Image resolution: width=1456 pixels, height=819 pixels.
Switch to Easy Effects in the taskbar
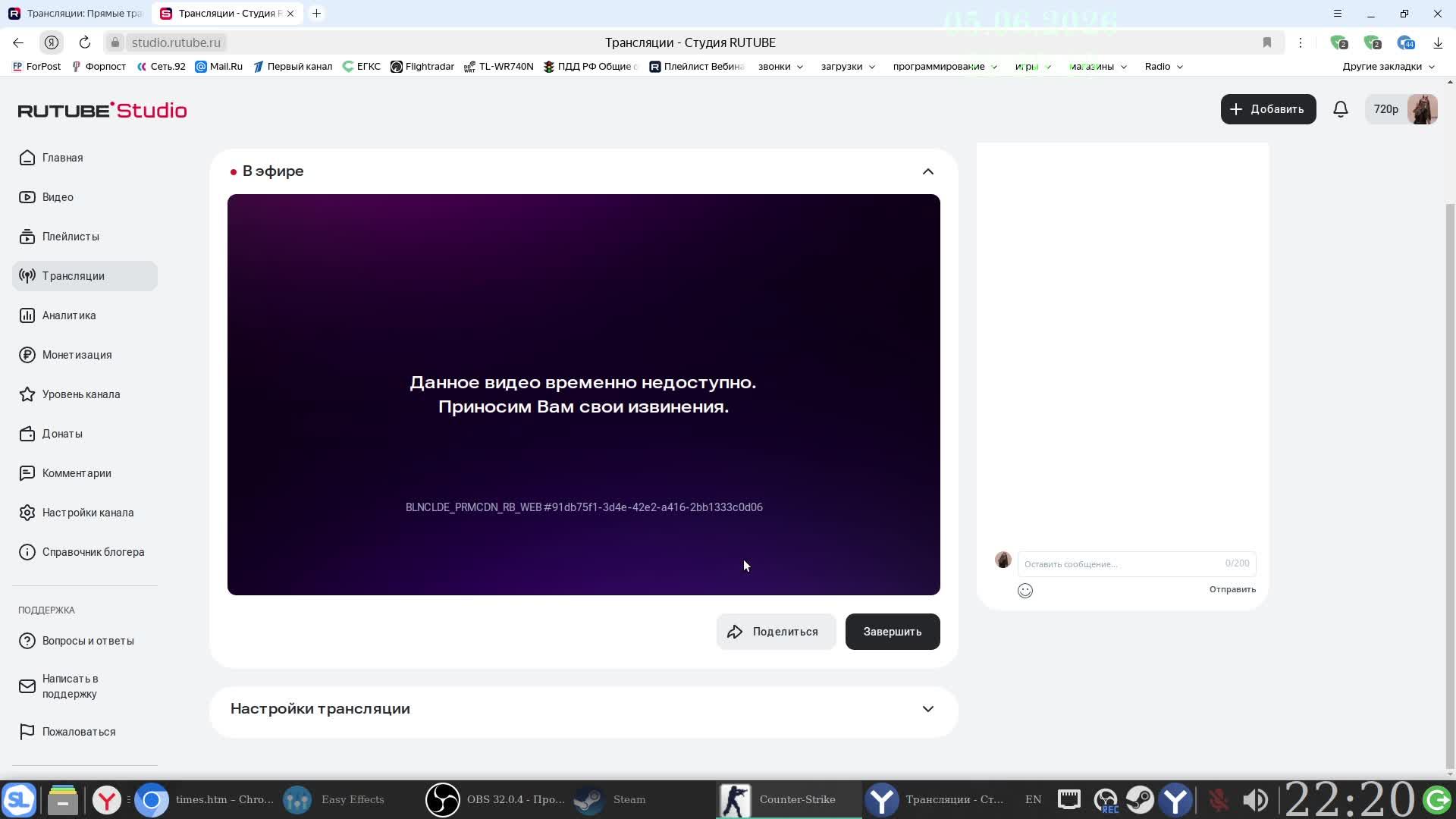(x=335, y=799)
